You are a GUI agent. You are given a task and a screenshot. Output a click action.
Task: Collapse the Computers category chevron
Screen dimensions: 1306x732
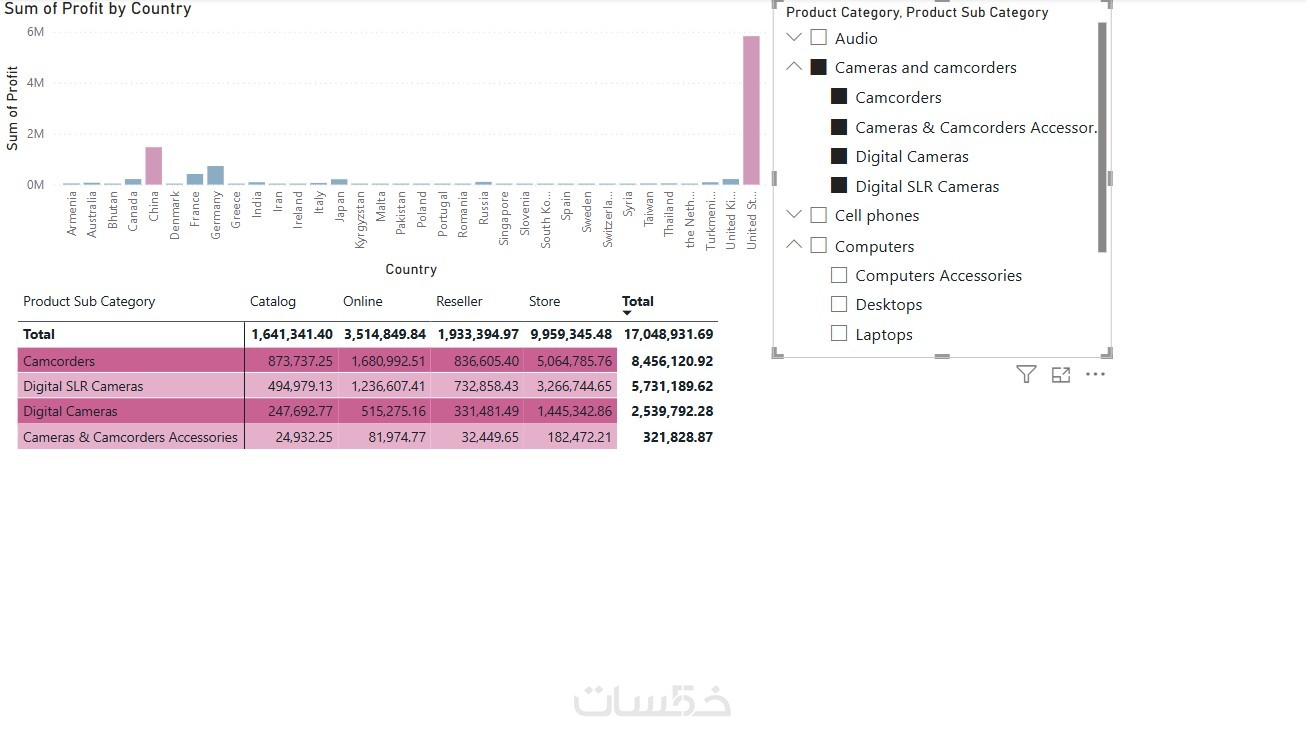(x=795, y=245)
